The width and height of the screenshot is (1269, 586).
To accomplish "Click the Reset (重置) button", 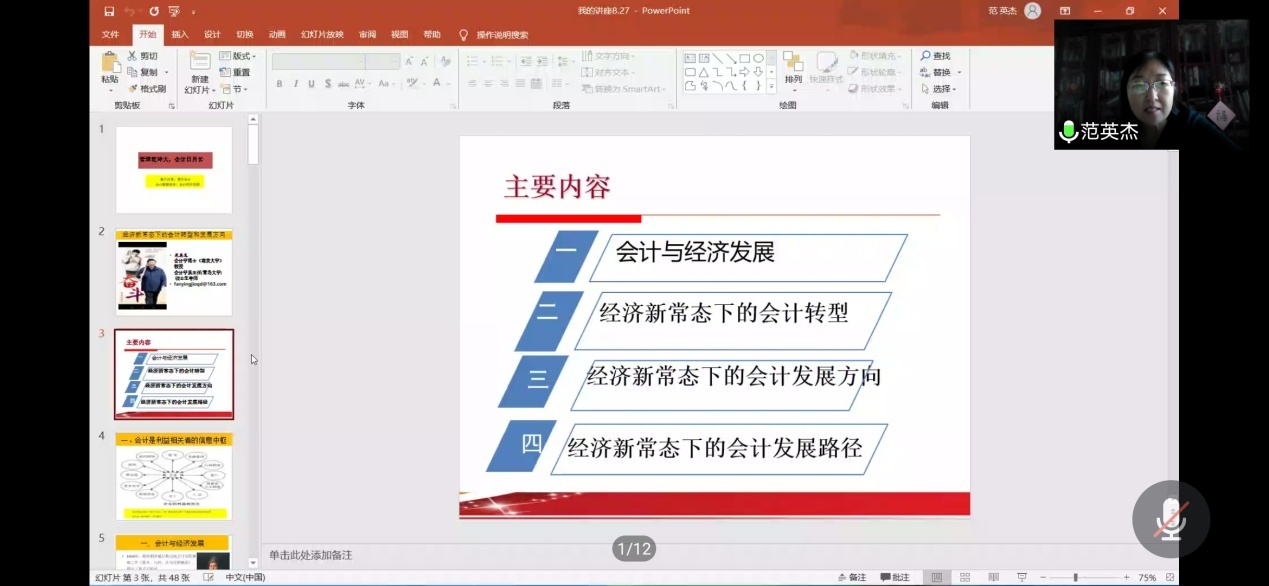I will pos(234,70).
